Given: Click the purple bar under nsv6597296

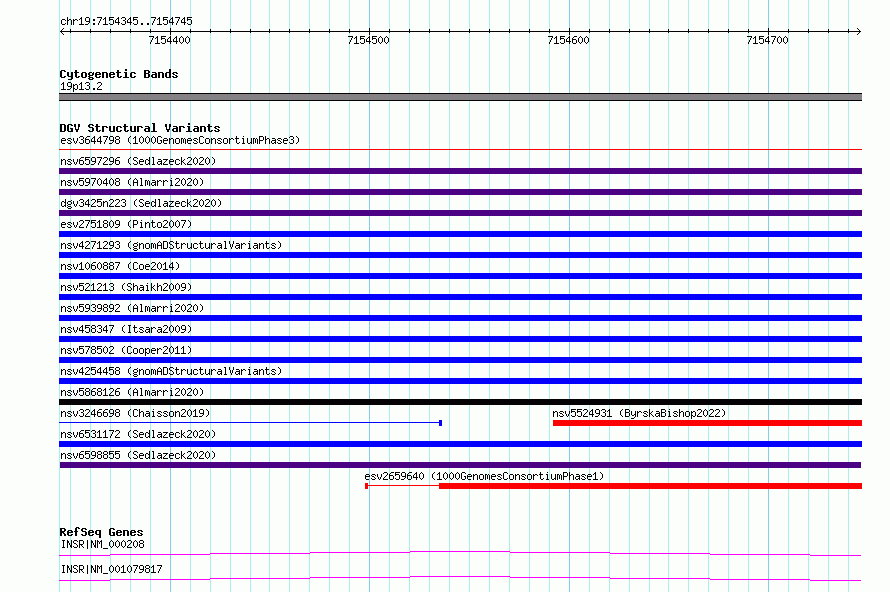Looking at the screenshot, I should (460, 171).
